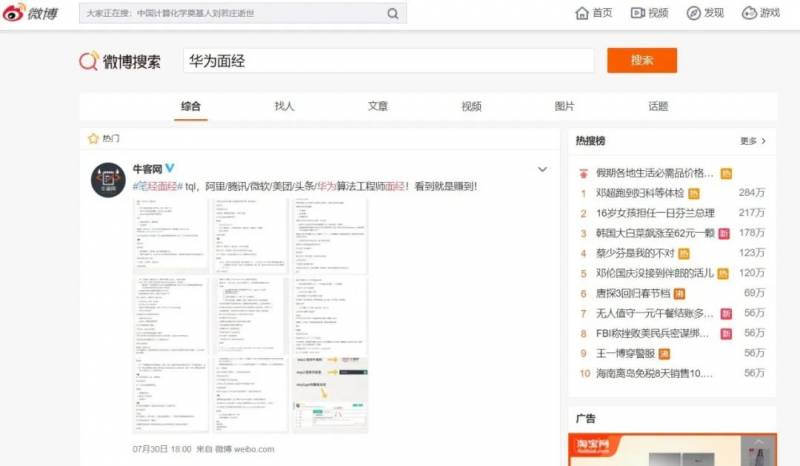Open the first image thumbnail in the post

pos(171,236)
